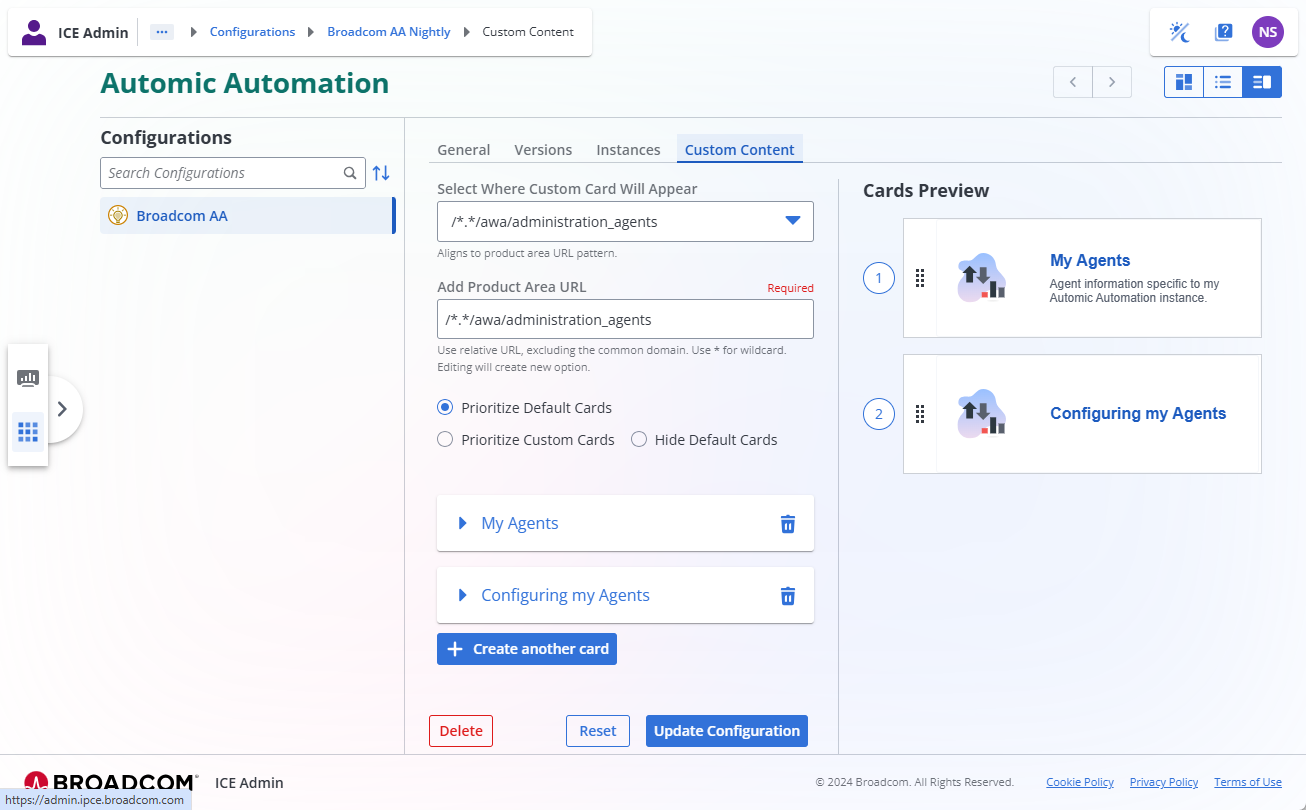Click the Create another card button
Image resolution: width=1306 pixels, height=810 pixels.
click(527, 649)
